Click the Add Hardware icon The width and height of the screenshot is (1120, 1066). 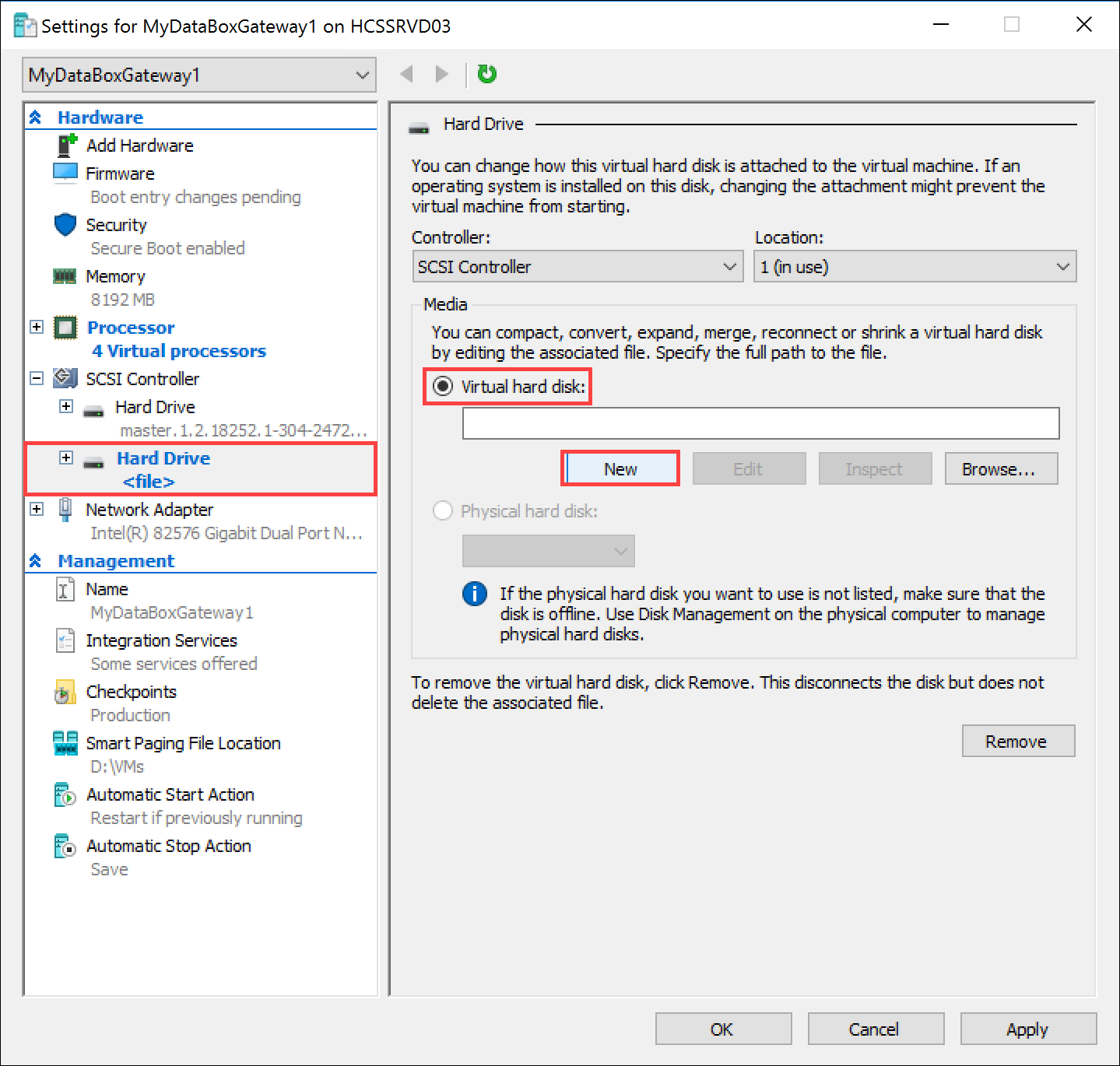pyautogui.click(x=67, y=146)
